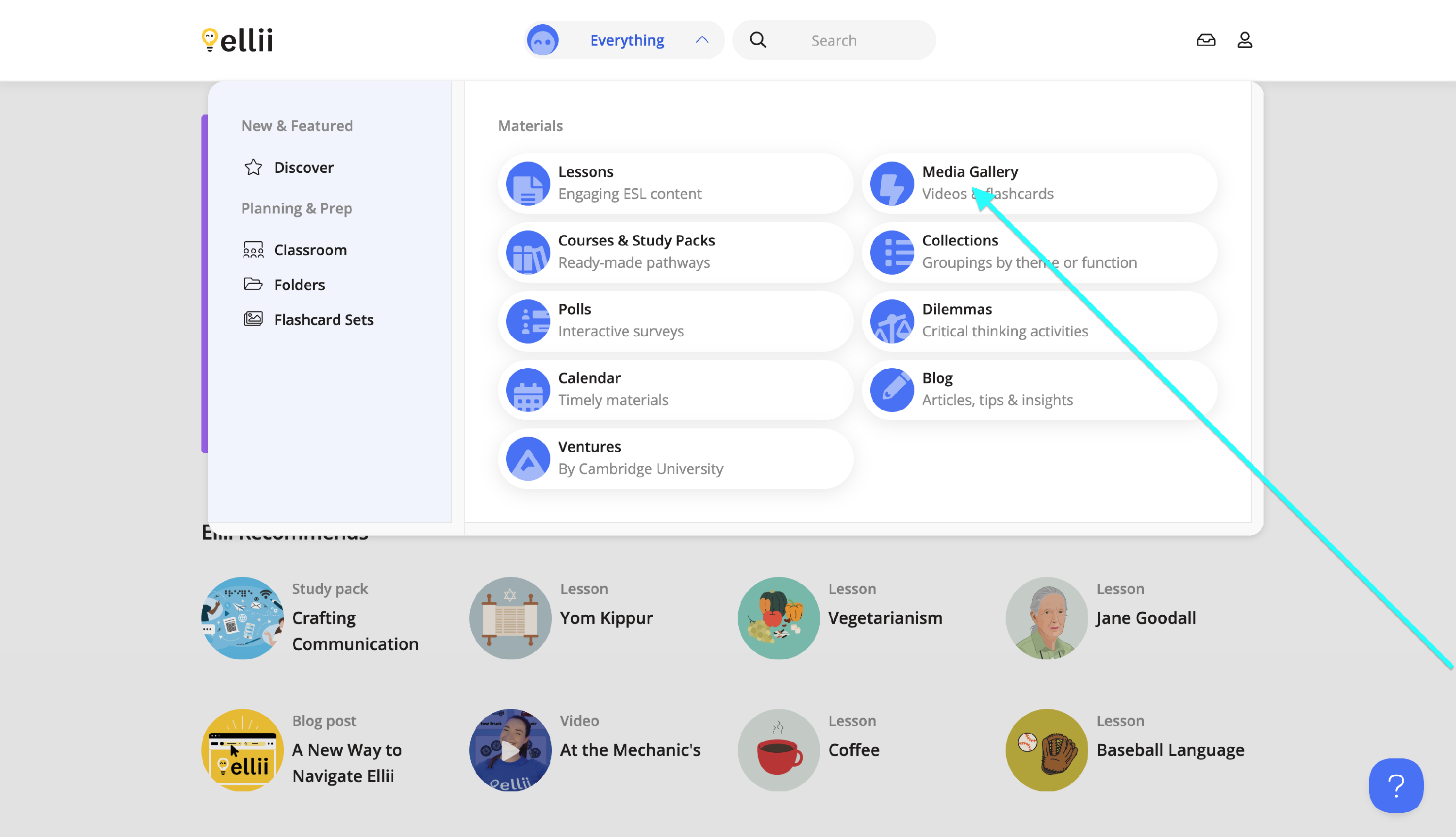Image resolution: width=1456 pixels, height=837 pixels.
Task: Click the search magnifier icon
Action: 758,40
